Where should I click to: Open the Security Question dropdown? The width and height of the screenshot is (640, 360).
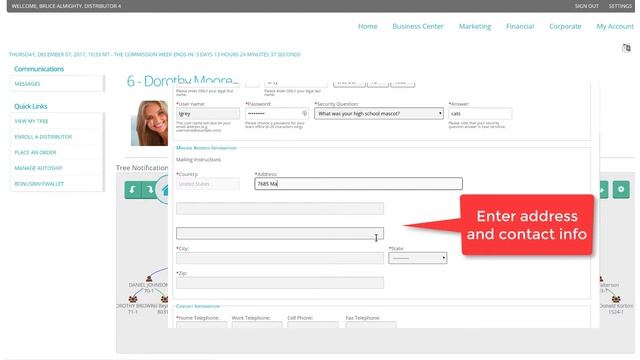tap(379, 113)
